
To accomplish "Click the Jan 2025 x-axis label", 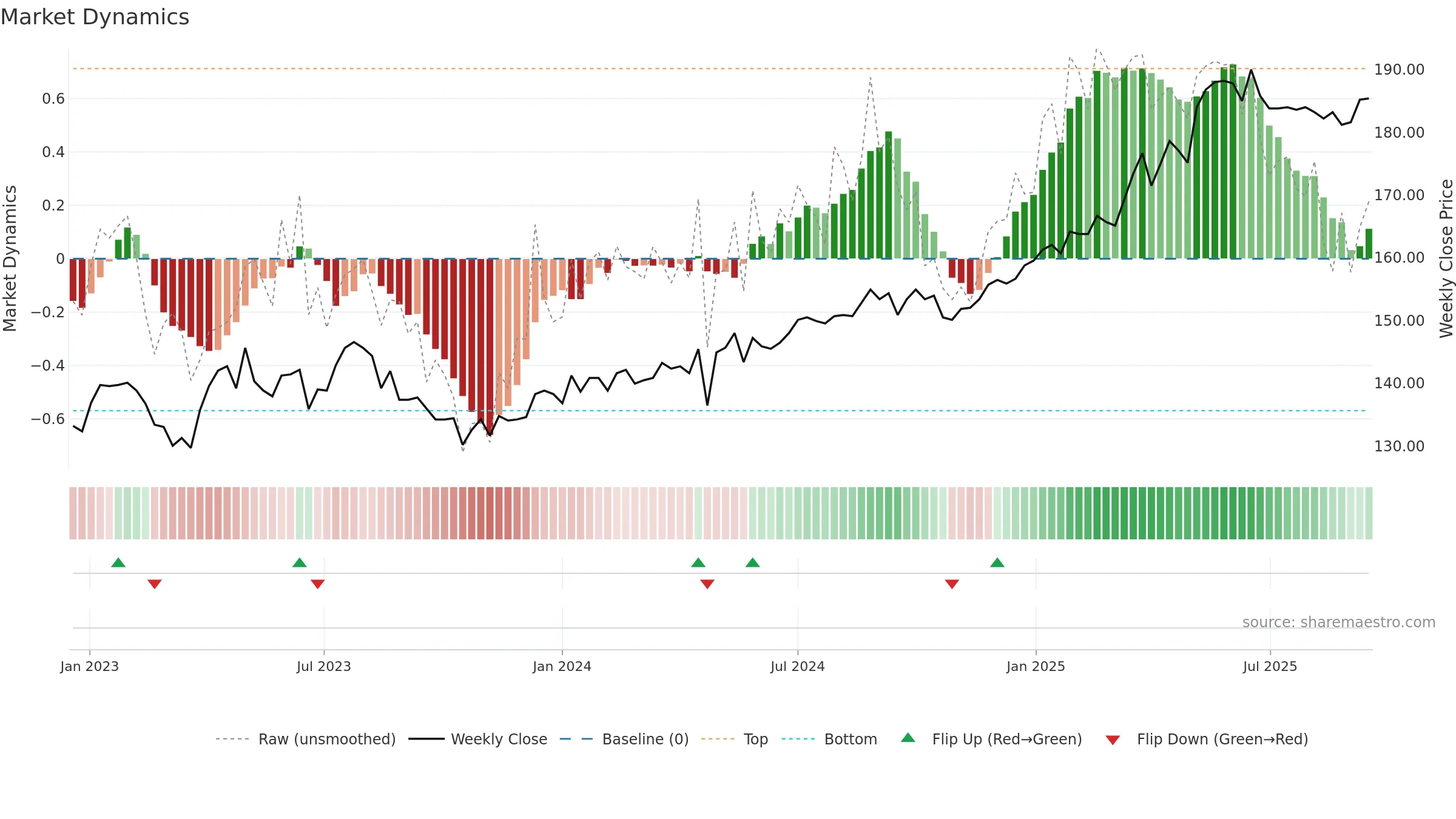I will [x=1036, y=666].
